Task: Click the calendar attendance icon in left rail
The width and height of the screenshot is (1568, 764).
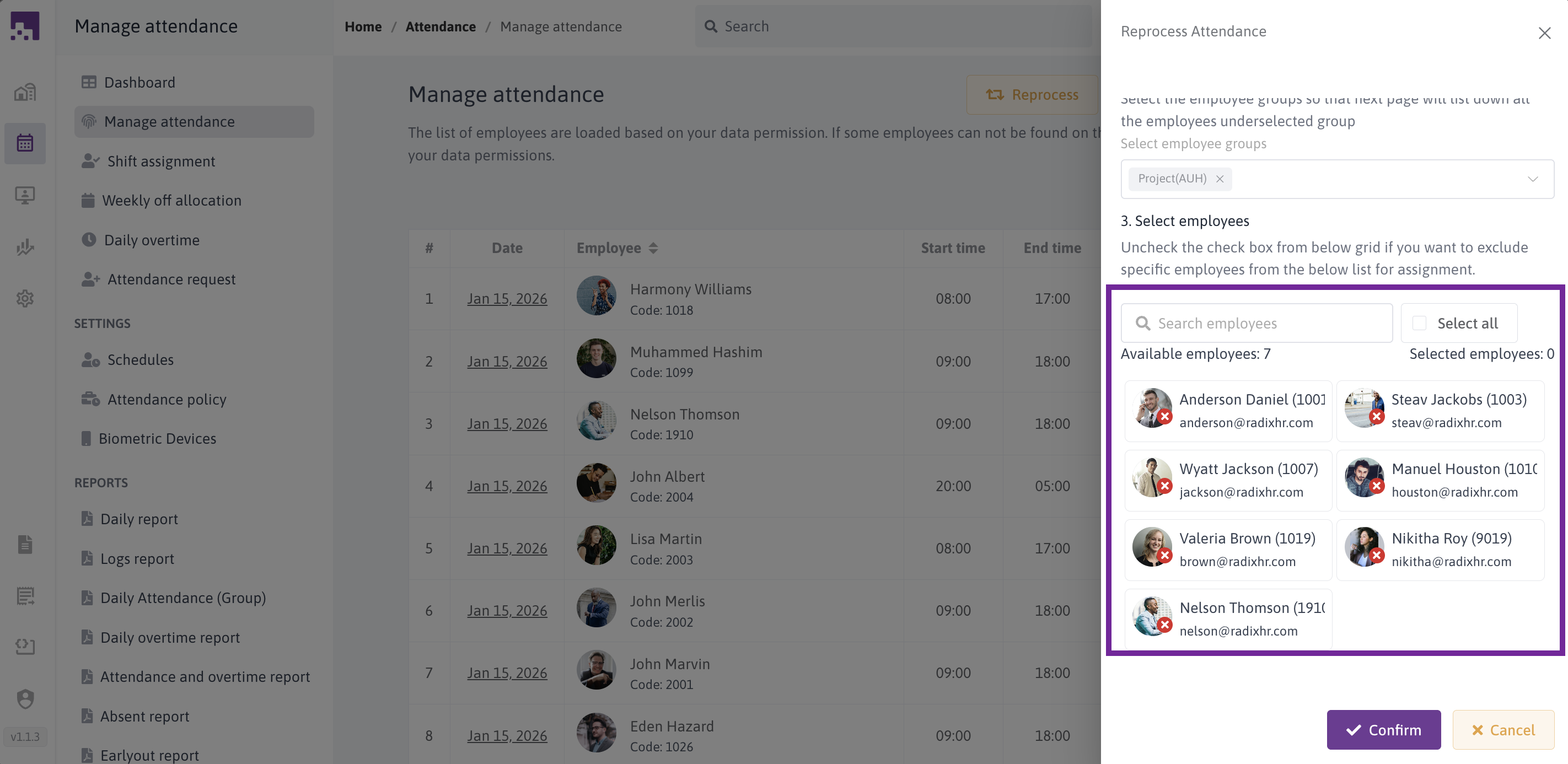Action: point(25,143)
